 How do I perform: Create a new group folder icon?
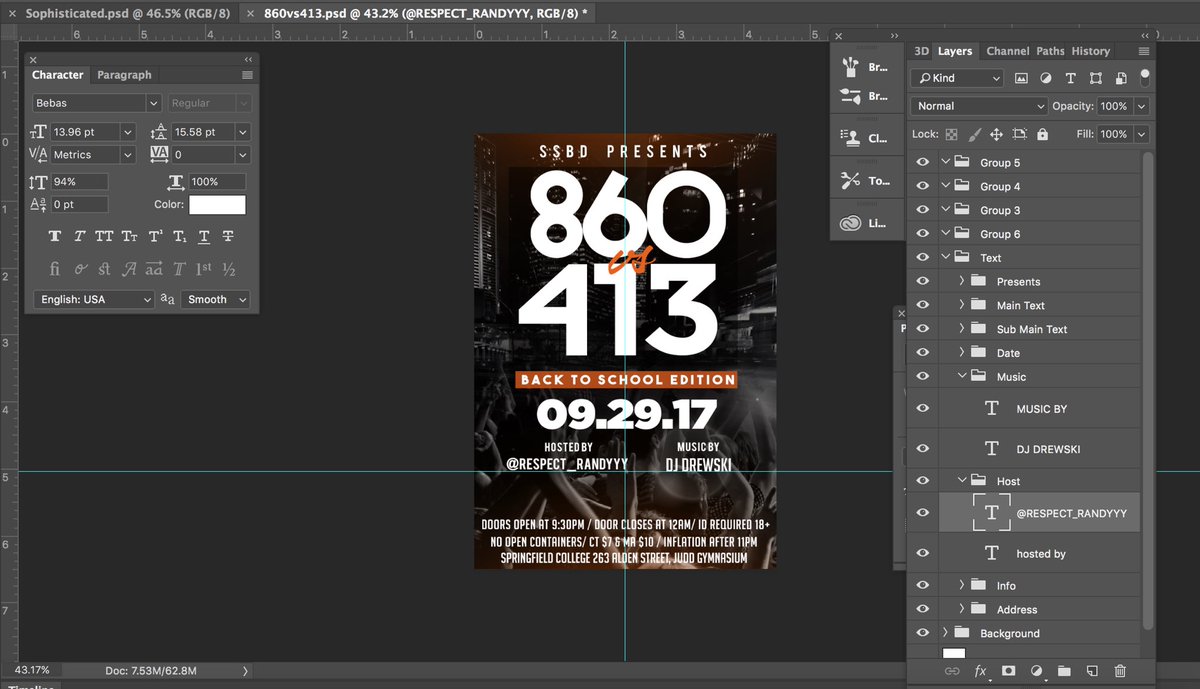pyautogui.click(x=1064, y=671)
